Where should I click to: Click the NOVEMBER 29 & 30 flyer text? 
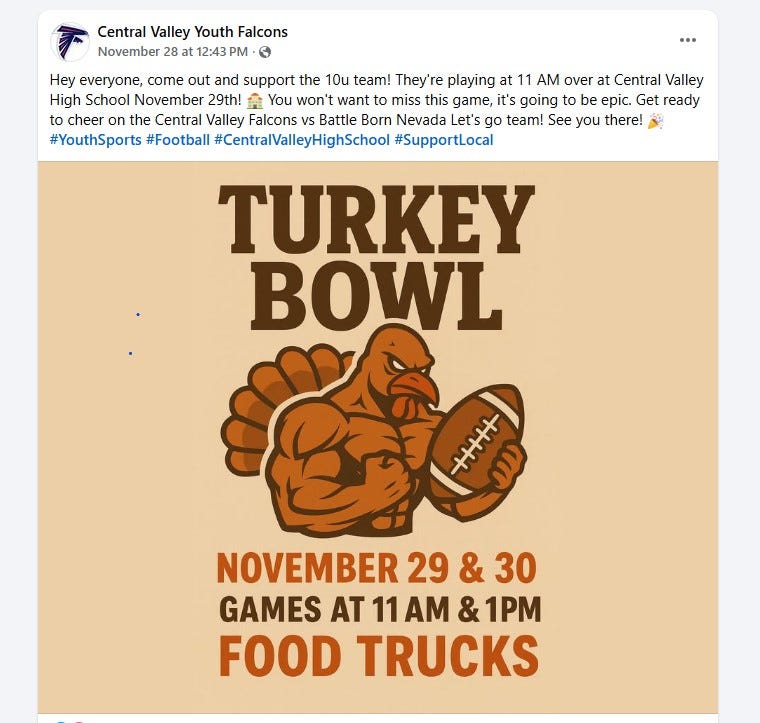tap(377, 567)
